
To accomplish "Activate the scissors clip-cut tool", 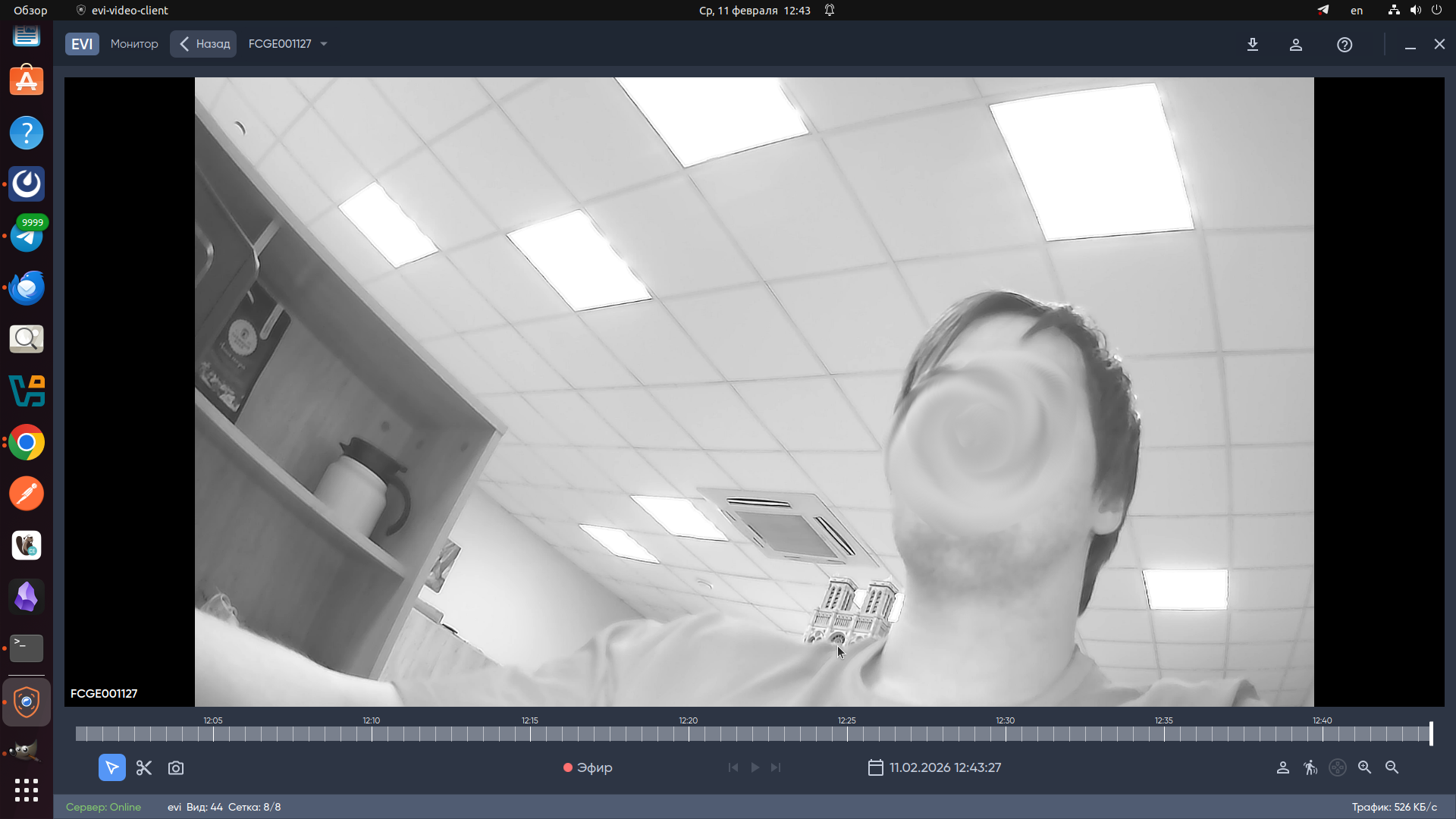I will click(x=144, y=767).
